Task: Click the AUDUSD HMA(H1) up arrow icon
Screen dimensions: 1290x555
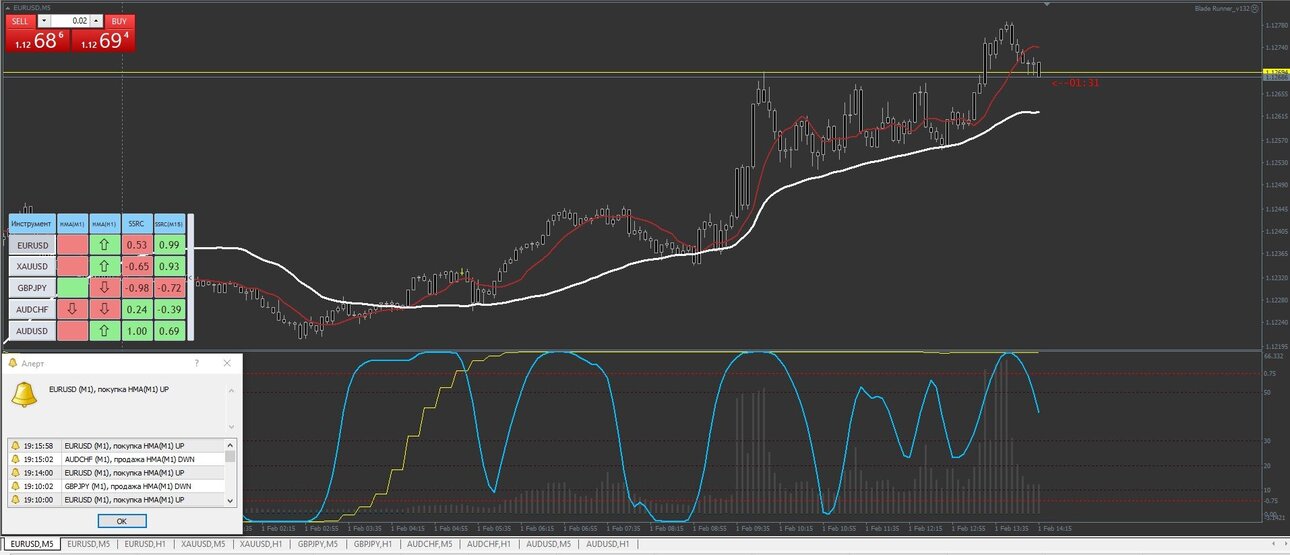Action: tap(103, 331)
